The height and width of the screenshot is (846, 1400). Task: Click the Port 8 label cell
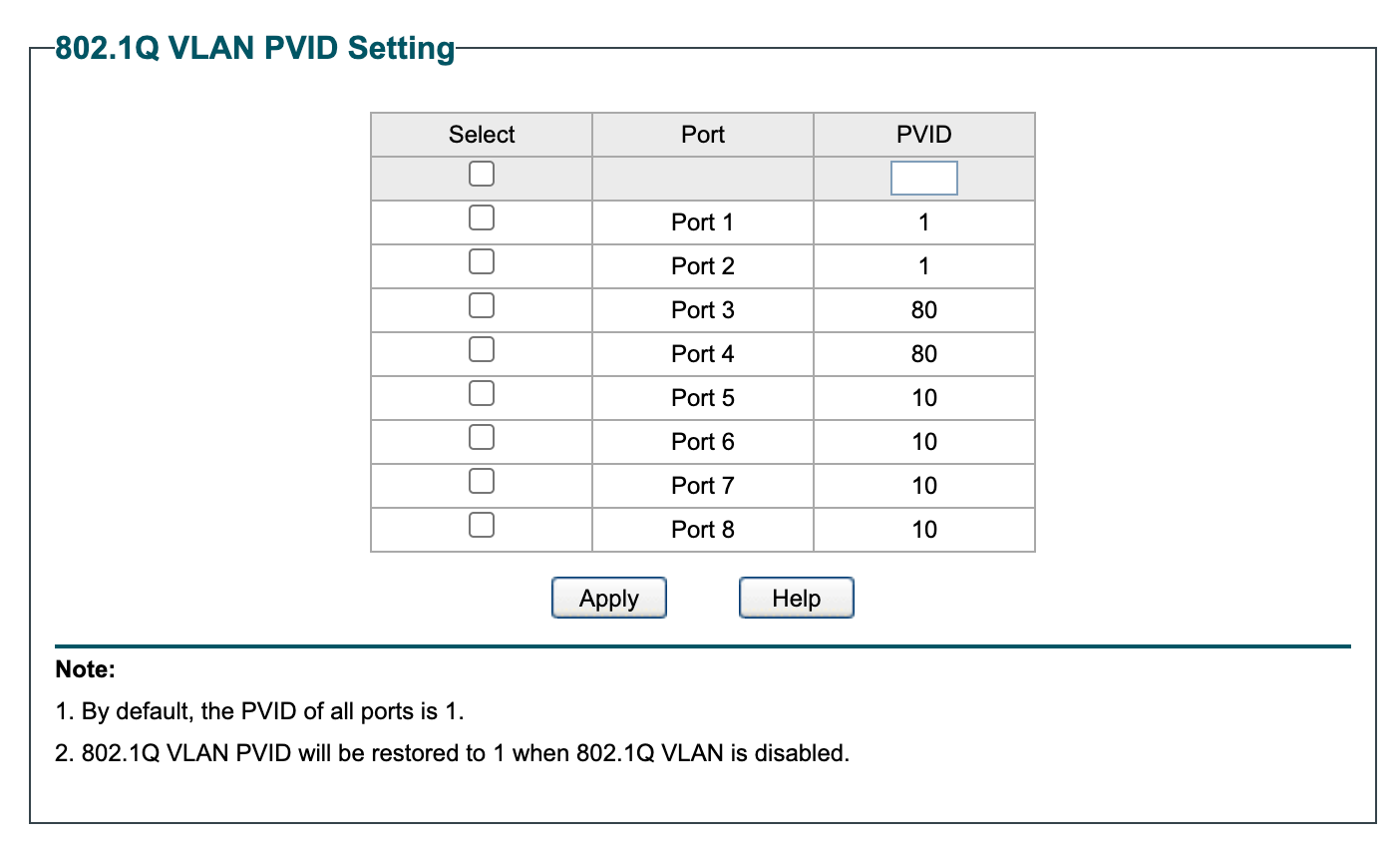coord(703,530)
